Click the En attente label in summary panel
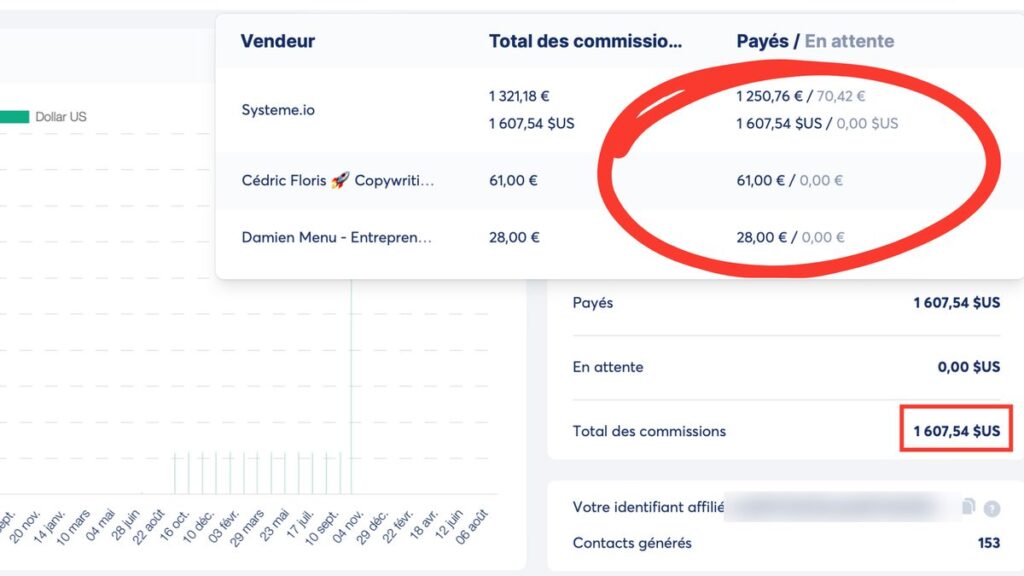1024x576 pixels. [x=608, y=367]
